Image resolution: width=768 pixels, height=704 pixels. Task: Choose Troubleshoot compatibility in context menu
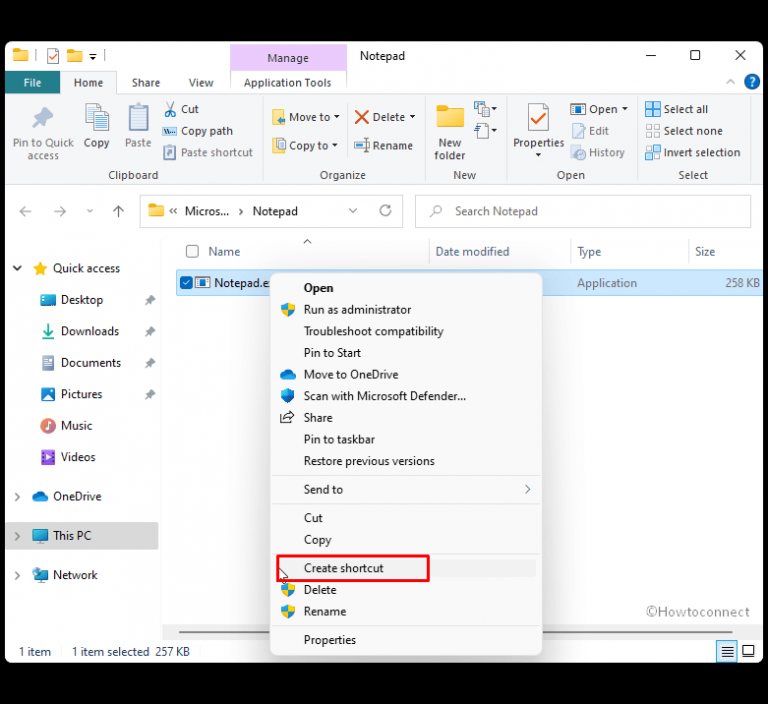406,331
